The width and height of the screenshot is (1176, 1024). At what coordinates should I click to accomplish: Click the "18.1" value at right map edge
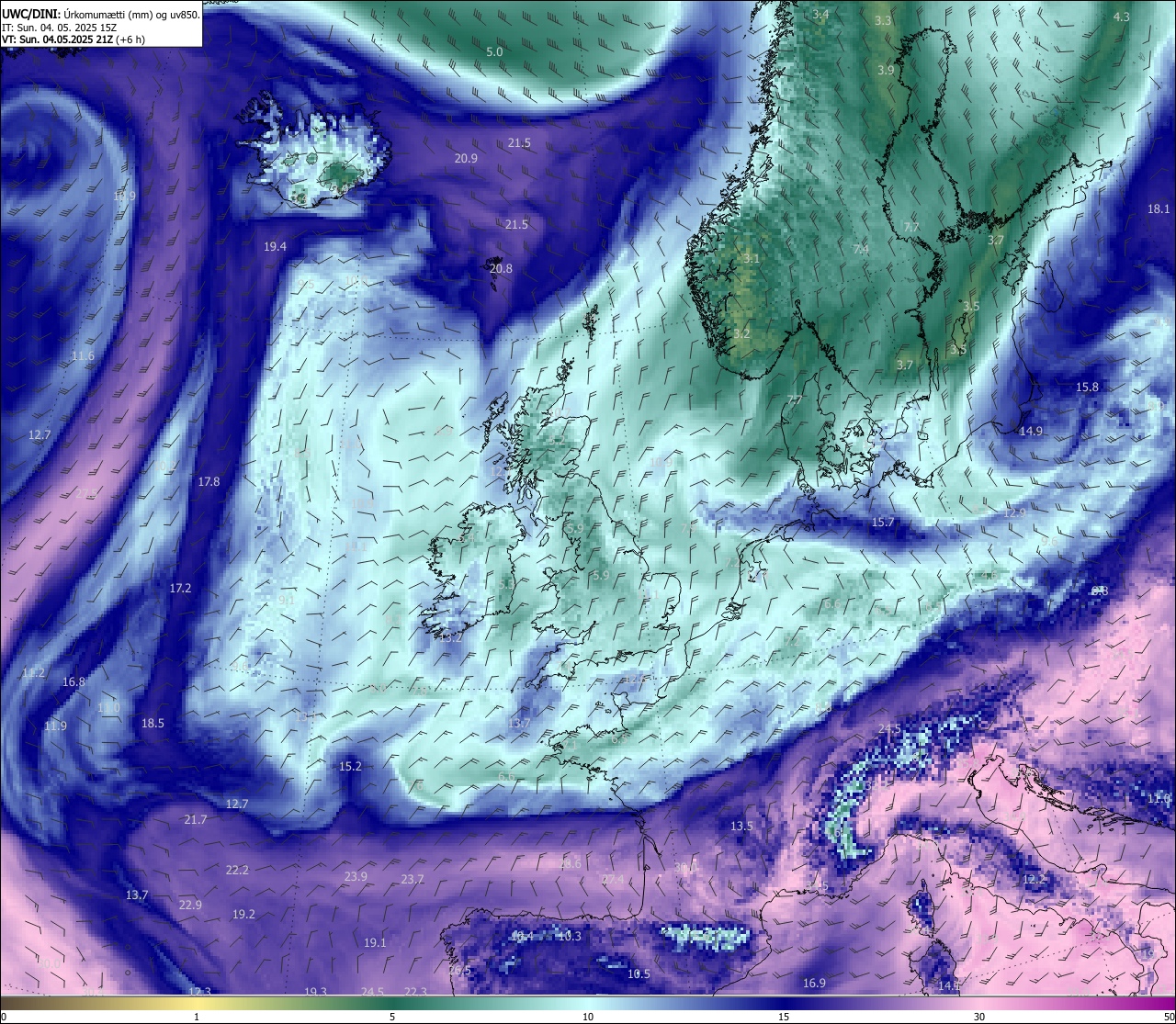click(1159, 209)
